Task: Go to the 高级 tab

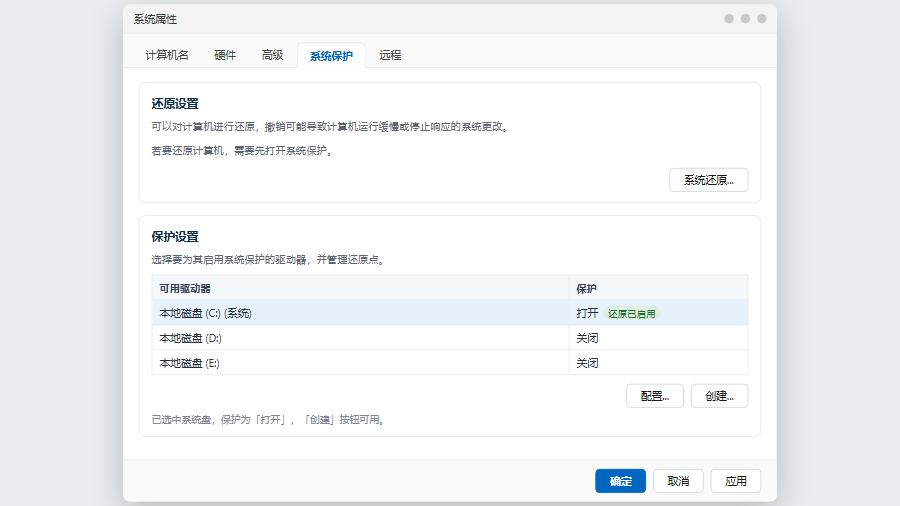Action: click(273, 55)
